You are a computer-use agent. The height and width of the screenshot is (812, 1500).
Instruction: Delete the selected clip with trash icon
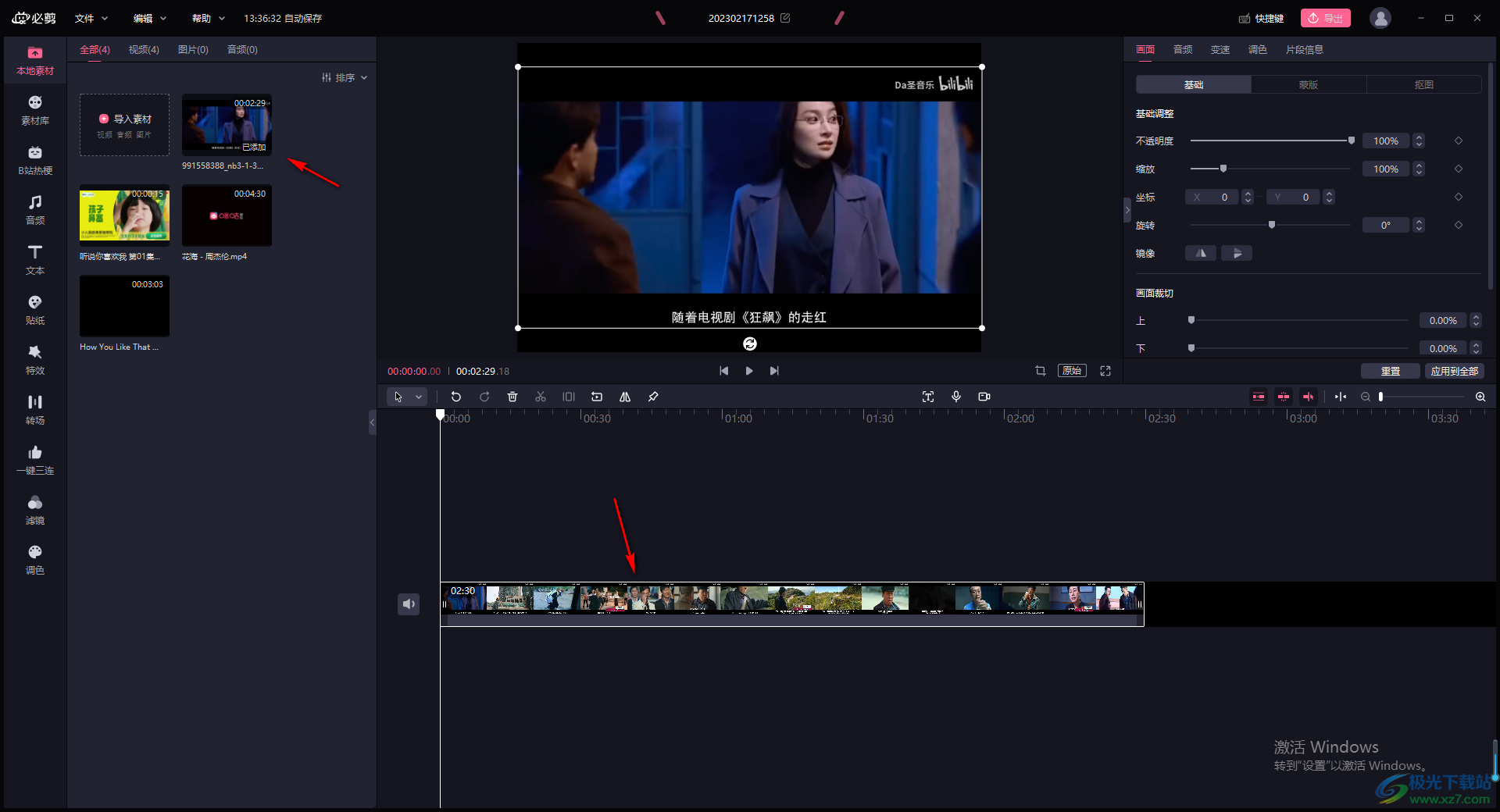pos(512,397)
